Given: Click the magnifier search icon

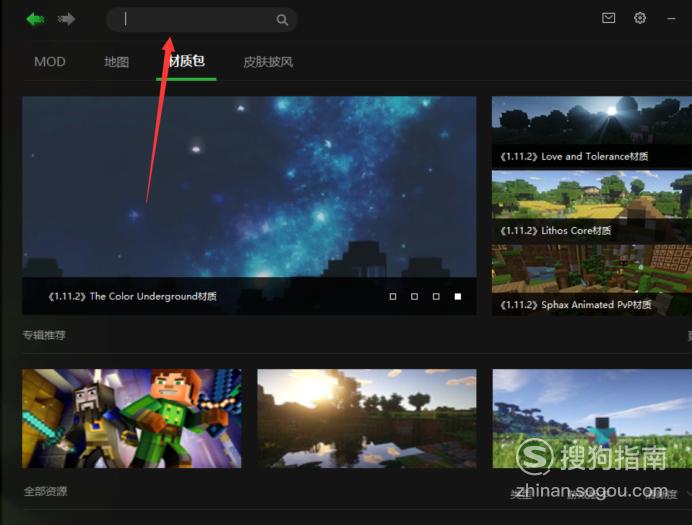Looking at the screenshot, I should tap(282, 20).
